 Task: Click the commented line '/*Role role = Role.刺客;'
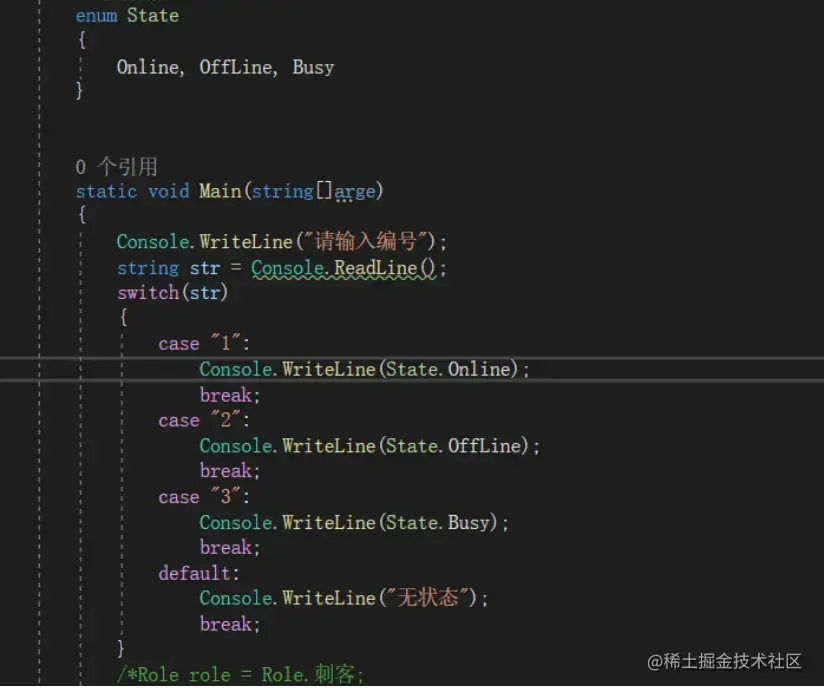point(240,674)
